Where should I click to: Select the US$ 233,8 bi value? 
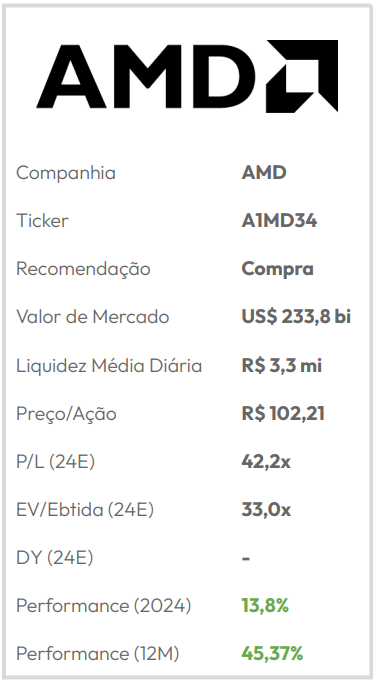click(296, 317)
